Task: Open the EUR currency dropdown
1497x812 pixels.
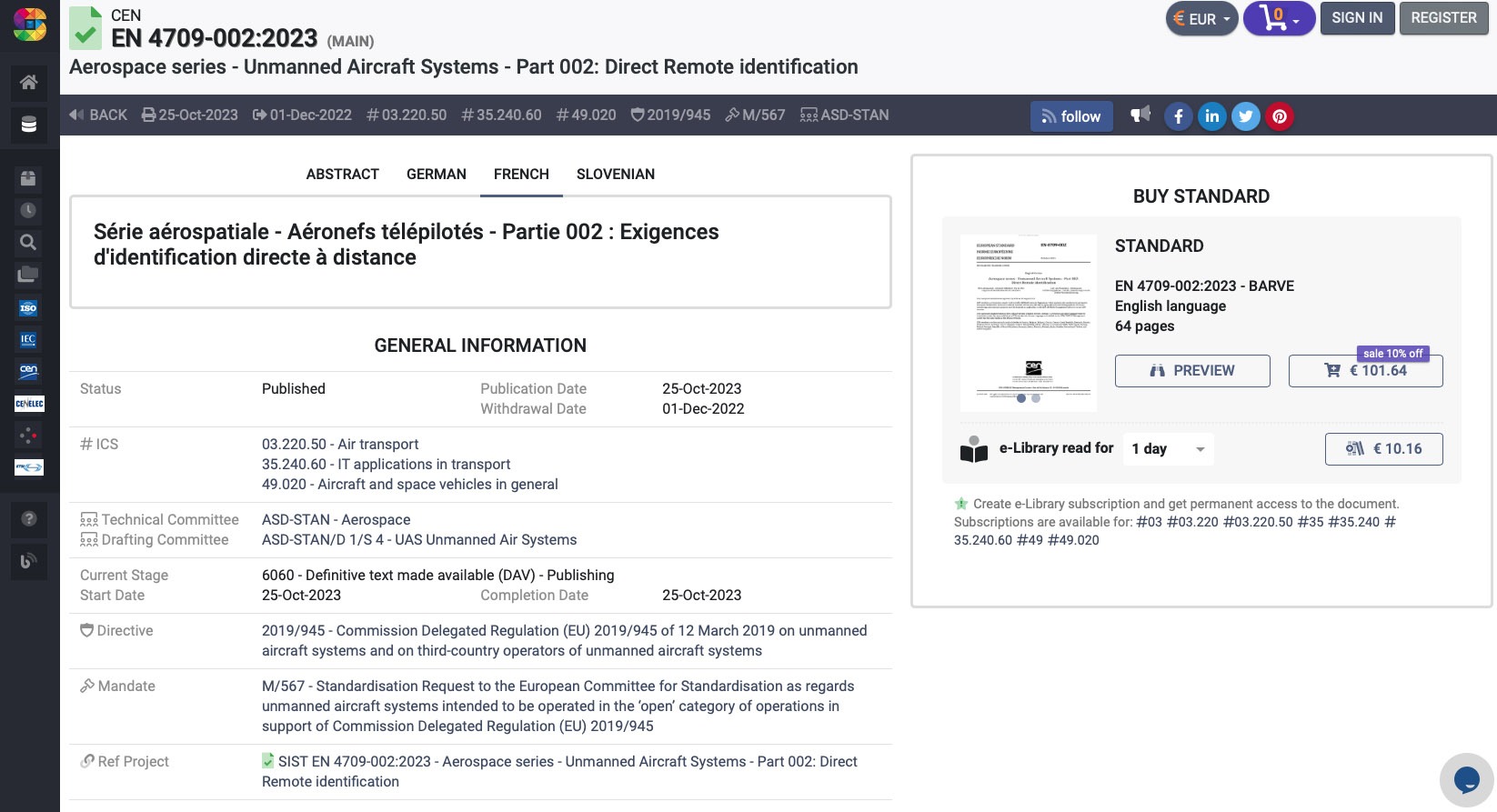Action: (x=1202, y=18)
